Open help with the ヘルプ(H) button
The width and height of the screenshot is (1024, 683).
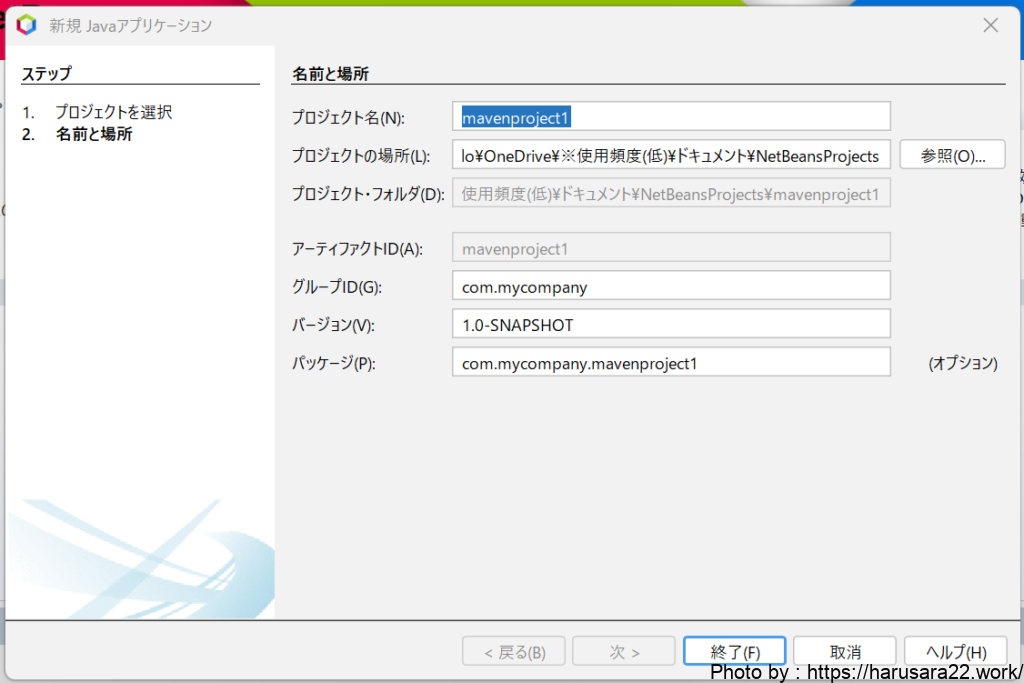pos(955,652)
